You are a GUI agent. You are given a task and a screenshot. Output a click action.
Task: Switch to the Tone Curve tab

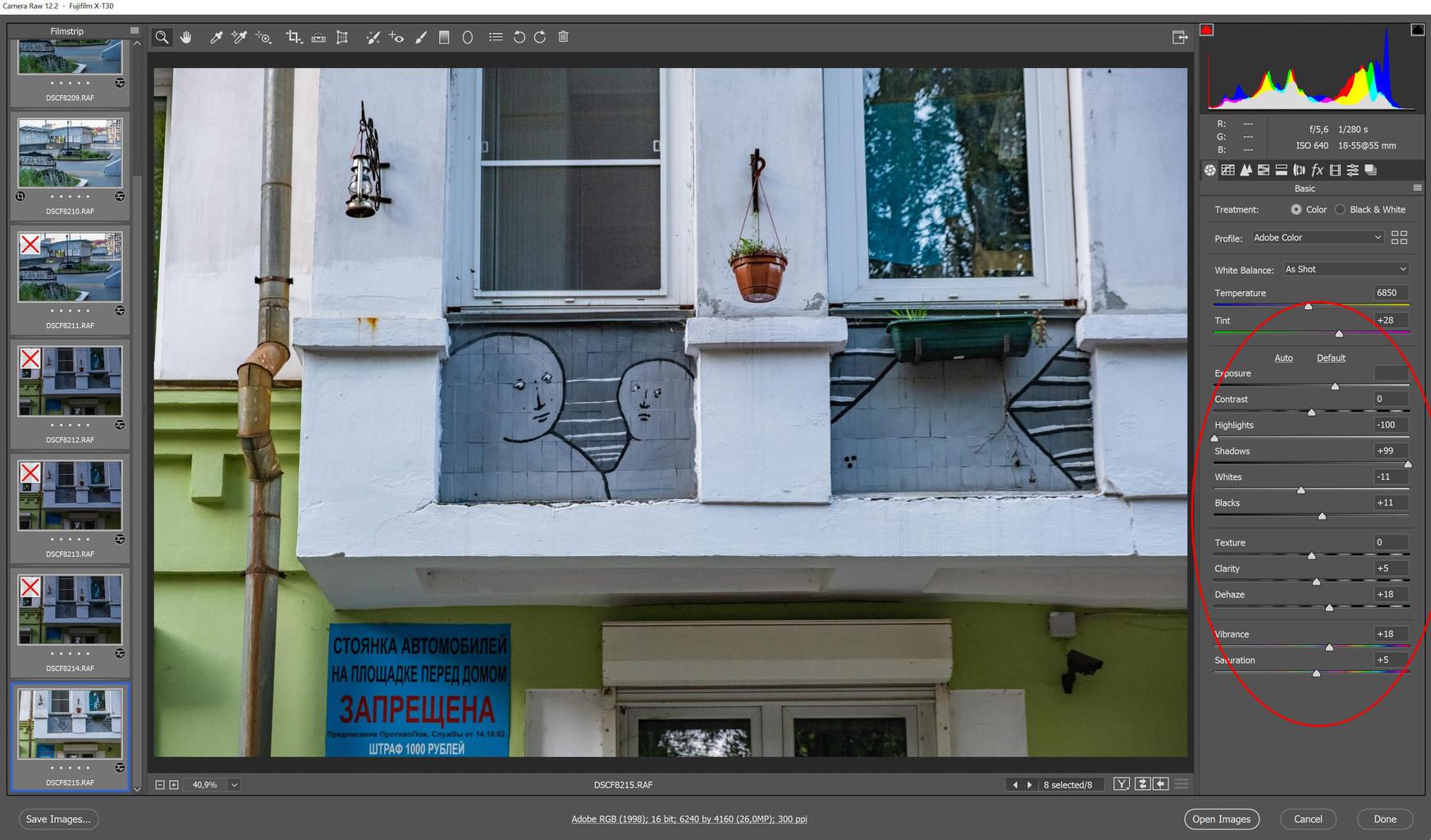pyautogui.click(x=1228, y=170)
